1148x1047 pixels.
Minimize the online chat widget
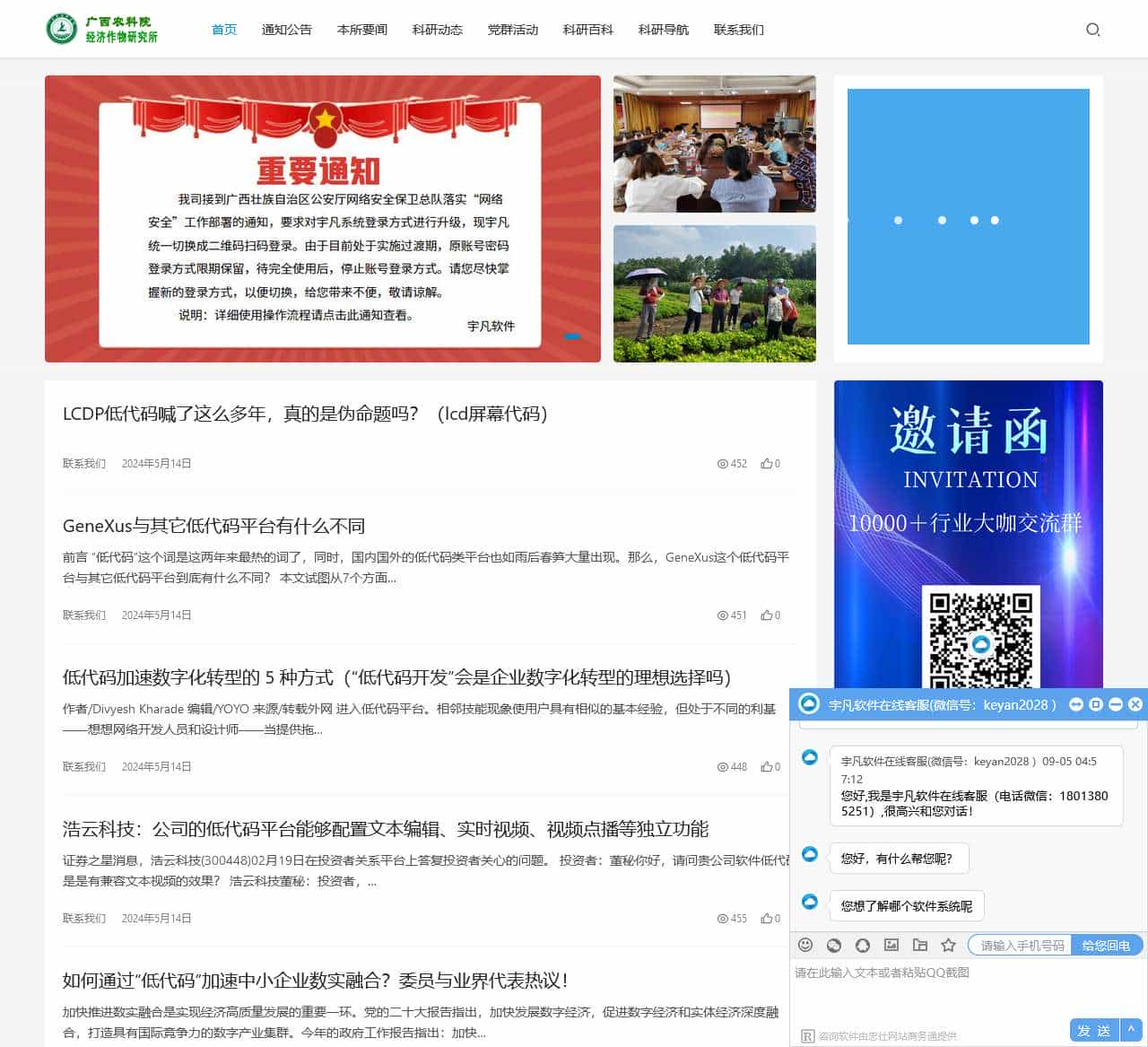1116,704
